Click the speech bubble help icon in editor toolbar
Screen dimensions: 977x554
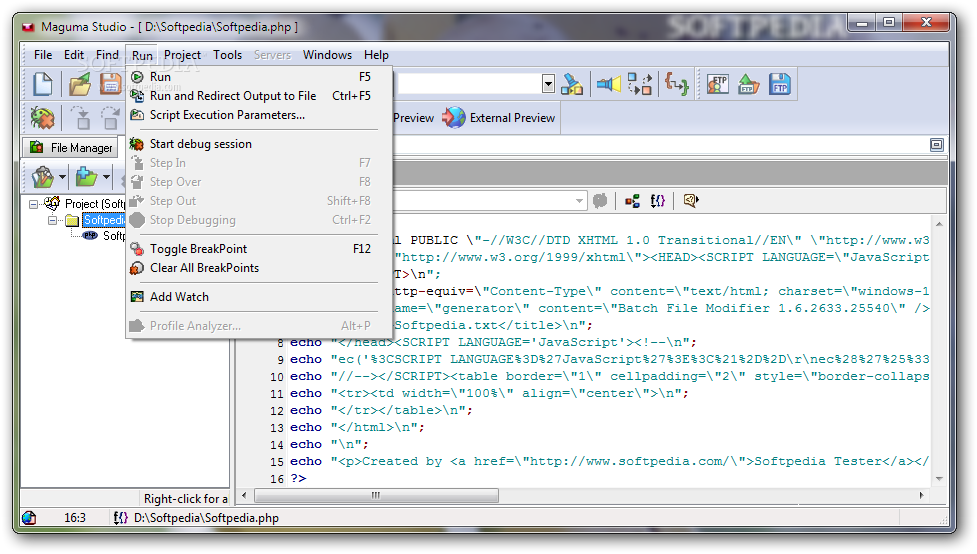click(690, 201)
